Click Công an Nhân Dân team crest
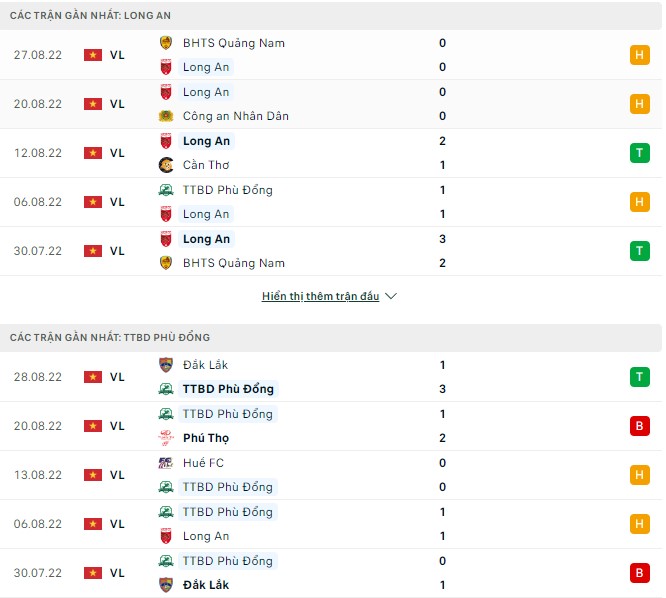This screenshot has width=666, height=598. 166,116
